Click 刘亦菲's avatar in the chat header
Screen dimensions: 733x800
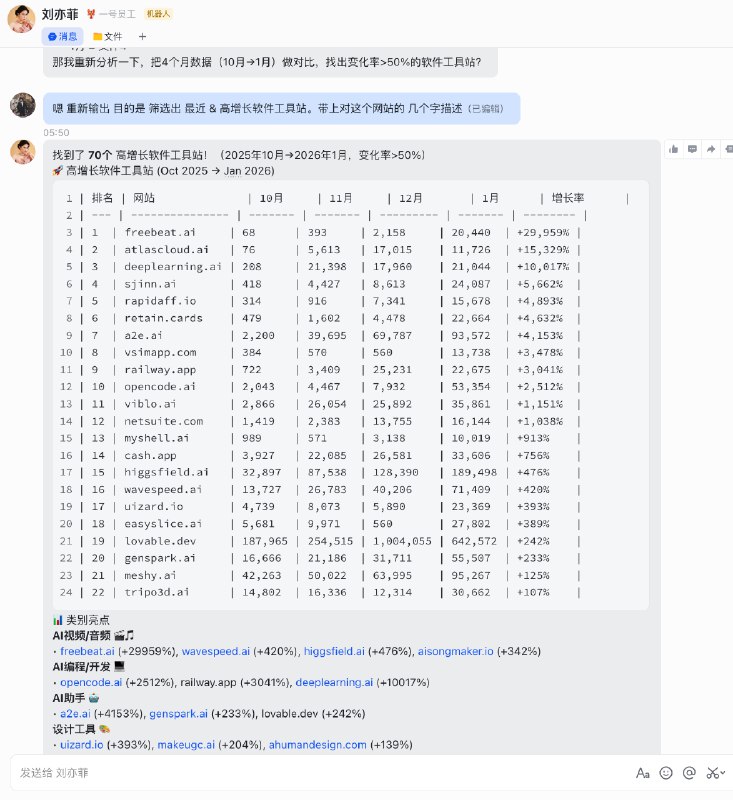coord(22,18)
